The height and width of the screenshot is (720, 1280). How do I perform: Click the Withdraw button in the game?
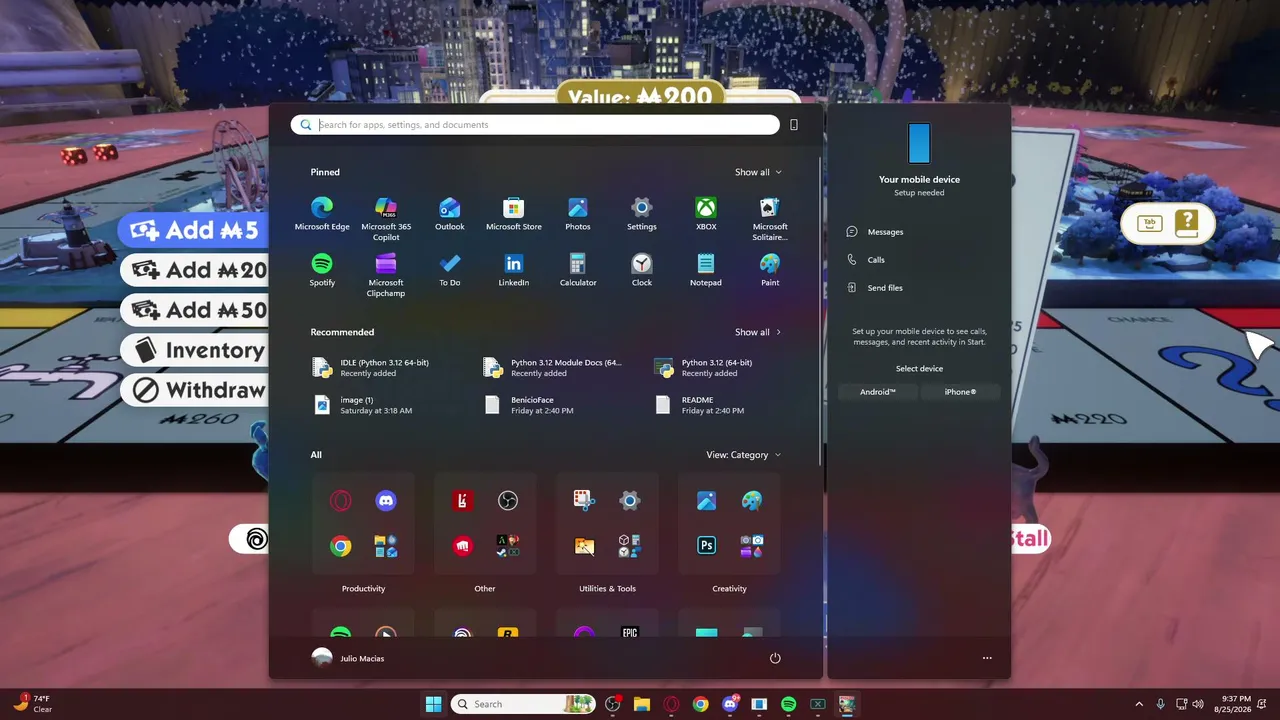click(x=194, y=390)
